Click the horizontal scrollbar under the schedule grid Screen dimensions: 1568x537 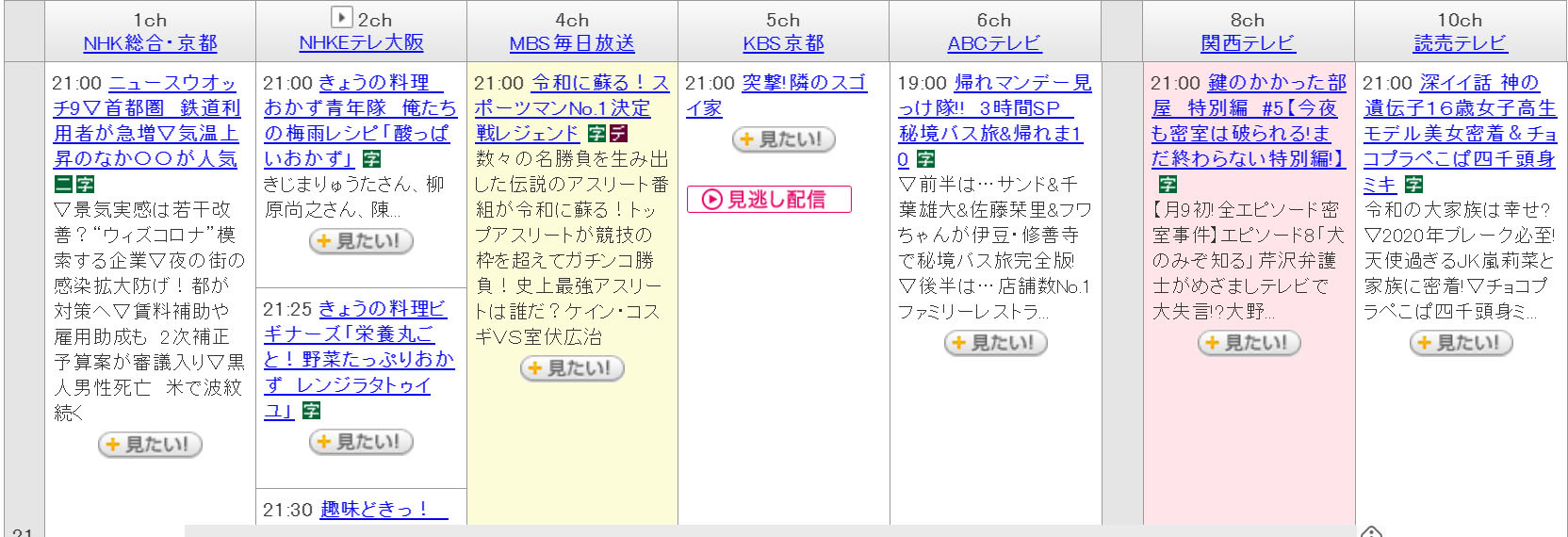point(769,531)
